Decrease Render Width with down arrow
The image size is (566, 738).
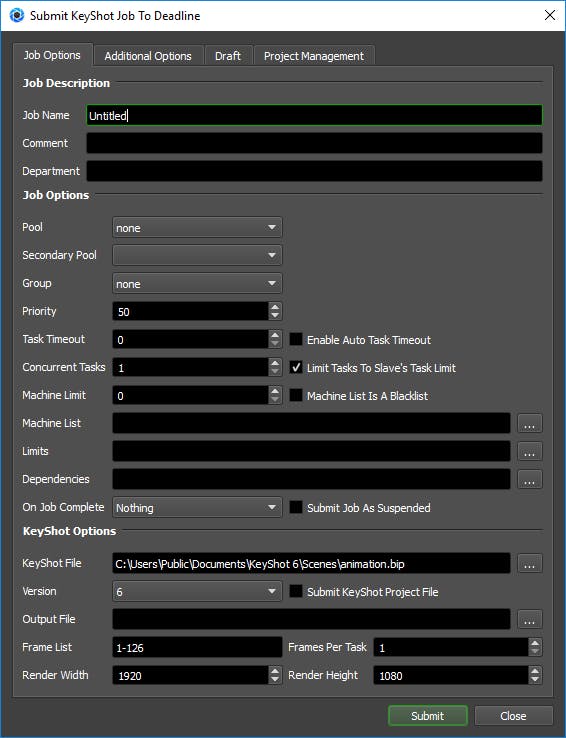(x=275, y=680)
